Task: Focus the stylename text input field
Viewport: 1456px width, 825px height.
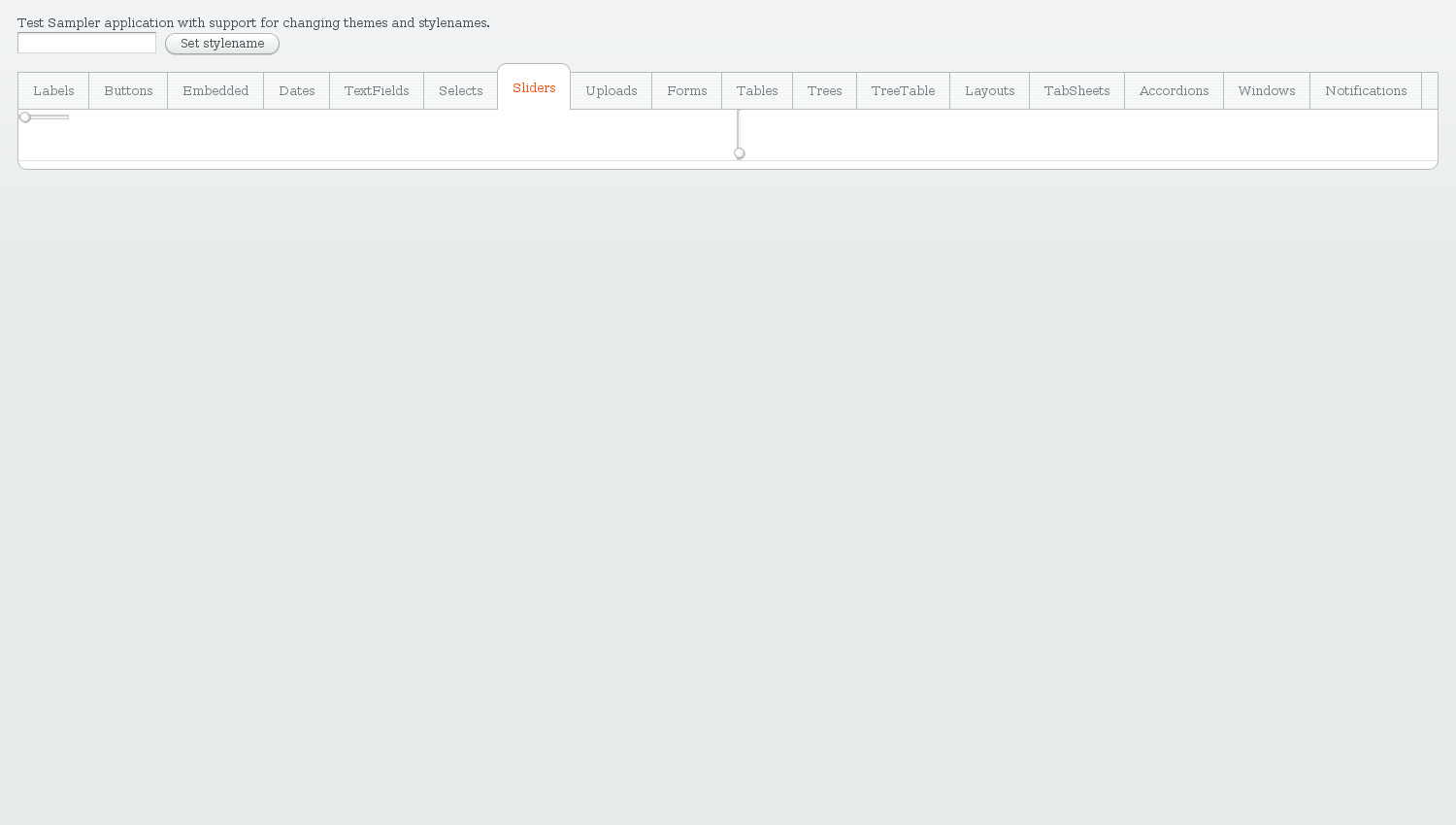Action: pyautogui.click(x=87, y=43)
